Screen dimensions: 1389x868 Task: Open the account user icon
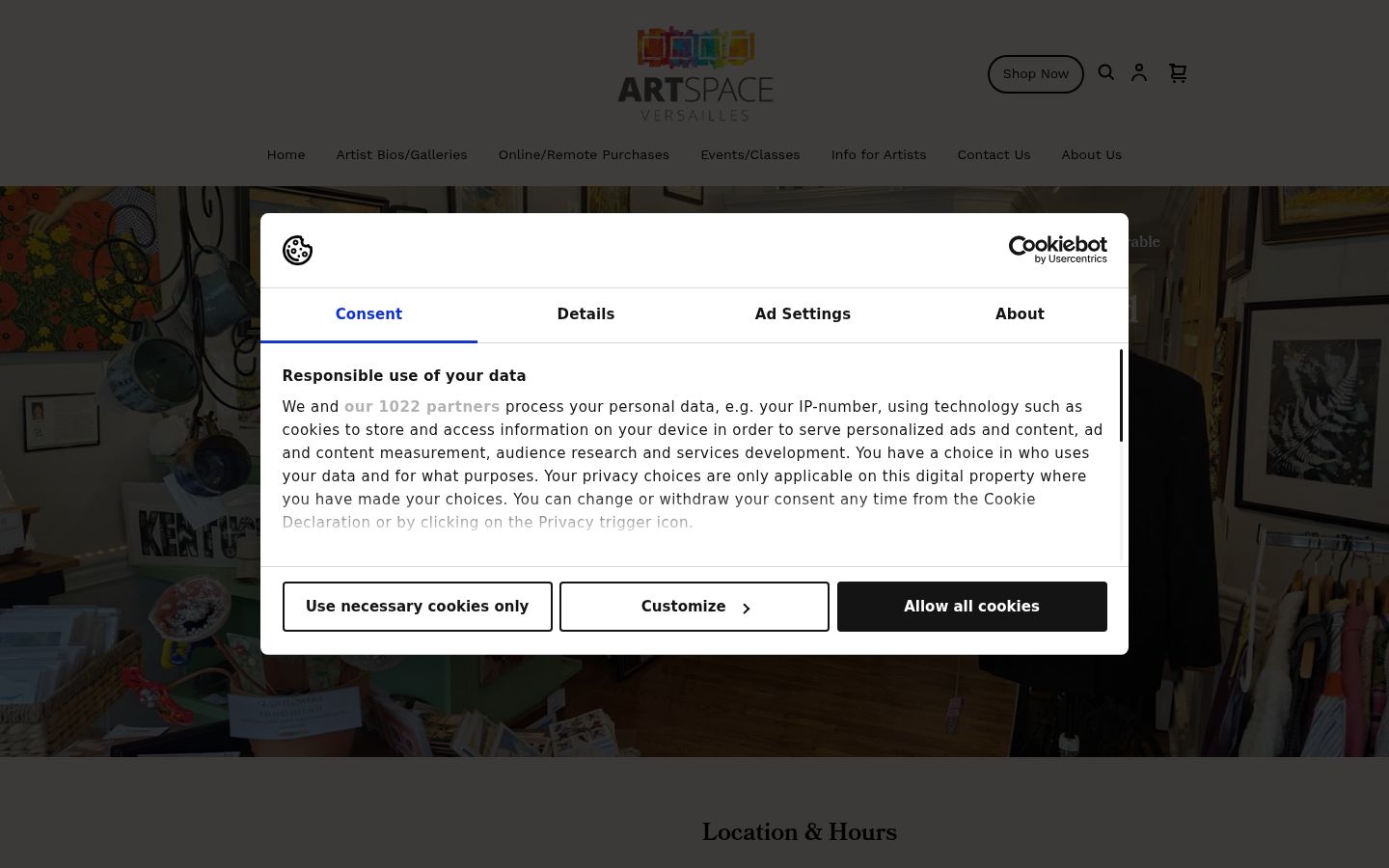click(x=1139, y=72)
